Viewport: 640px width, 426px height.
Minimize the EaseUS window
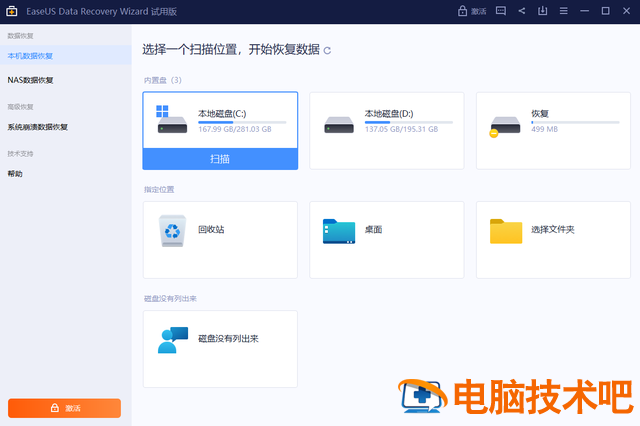[x=584, y=11]
